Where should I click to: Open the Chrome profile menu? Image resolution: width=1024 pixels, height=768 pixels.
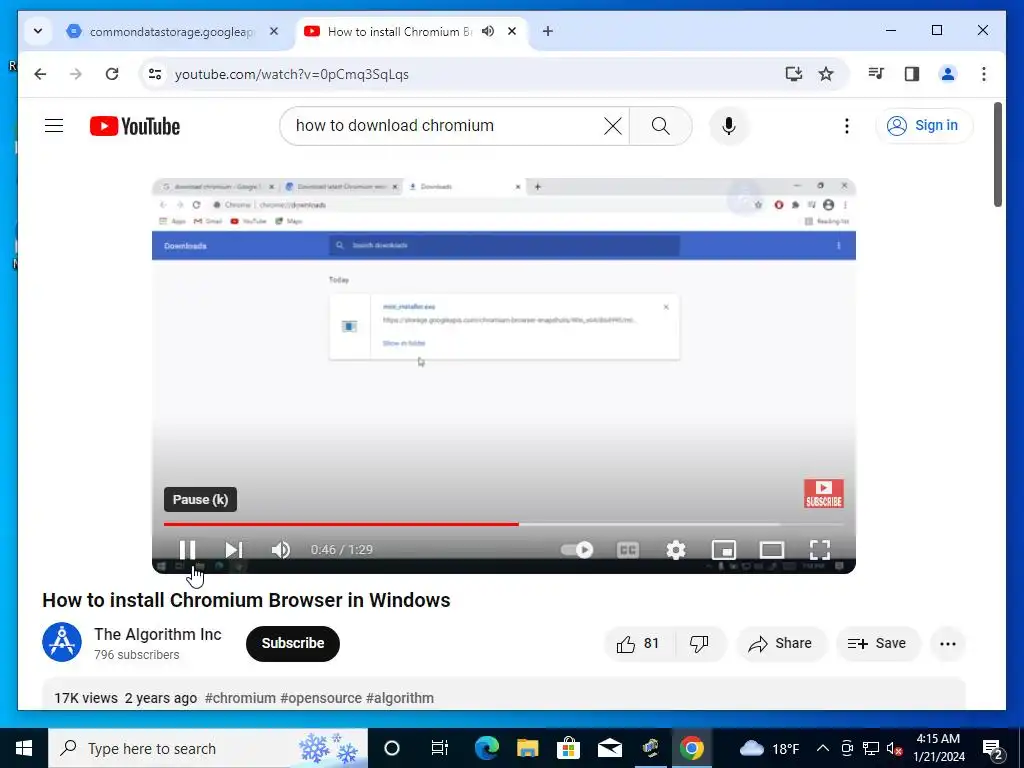948,74
